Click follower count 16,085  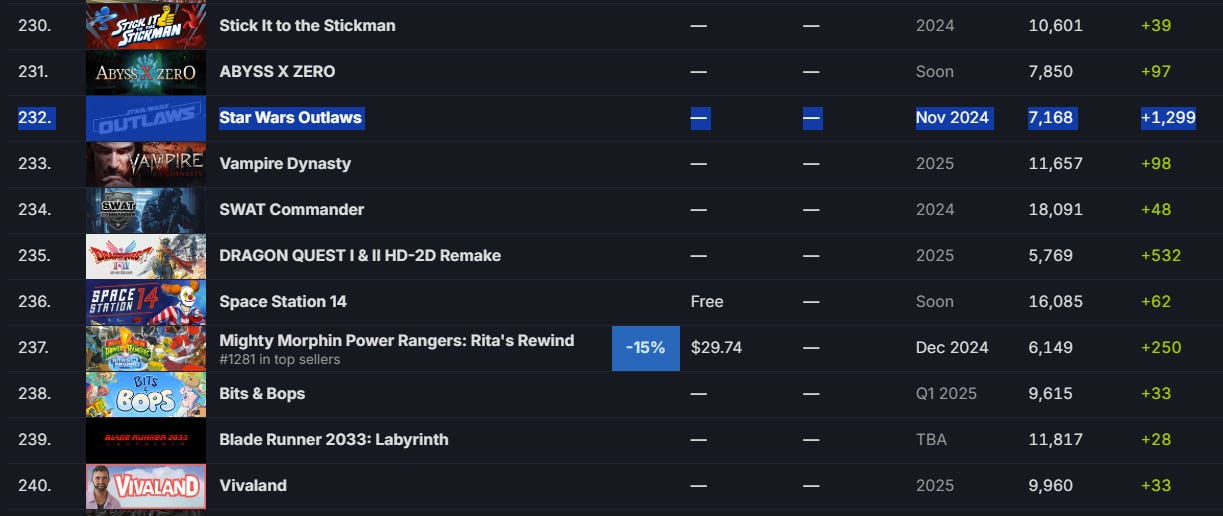tap(1056, 302)
